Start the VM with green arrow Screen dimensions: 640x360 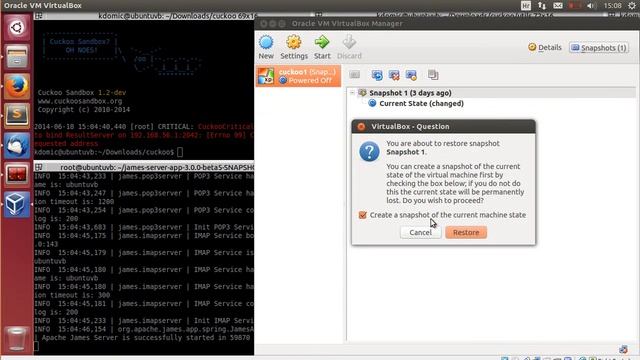coord(322,47)
